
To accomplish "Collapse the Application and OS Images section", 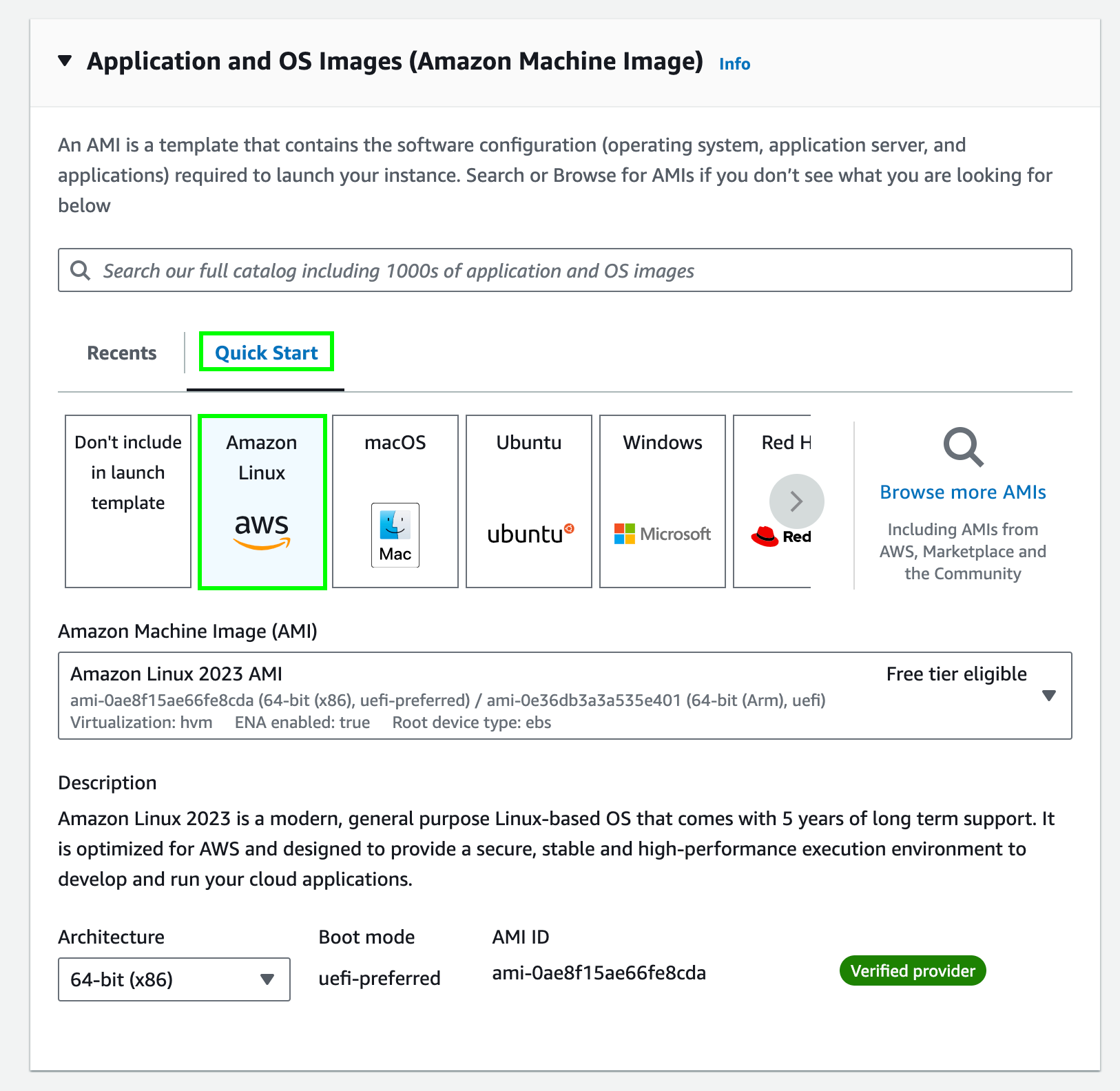I will [x=65, y=61].
